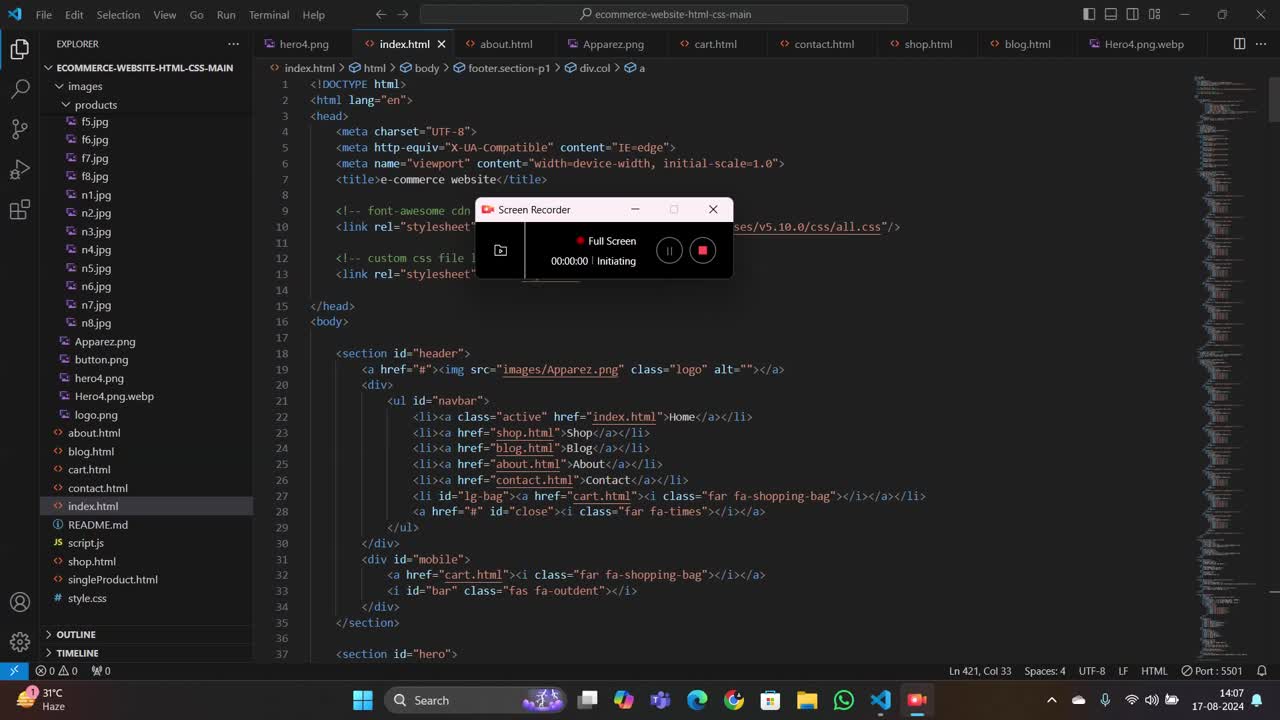Open the Extensions view
Viewport: 1280px width, 720px height.
pyautogui.click(x=20, y=210)
